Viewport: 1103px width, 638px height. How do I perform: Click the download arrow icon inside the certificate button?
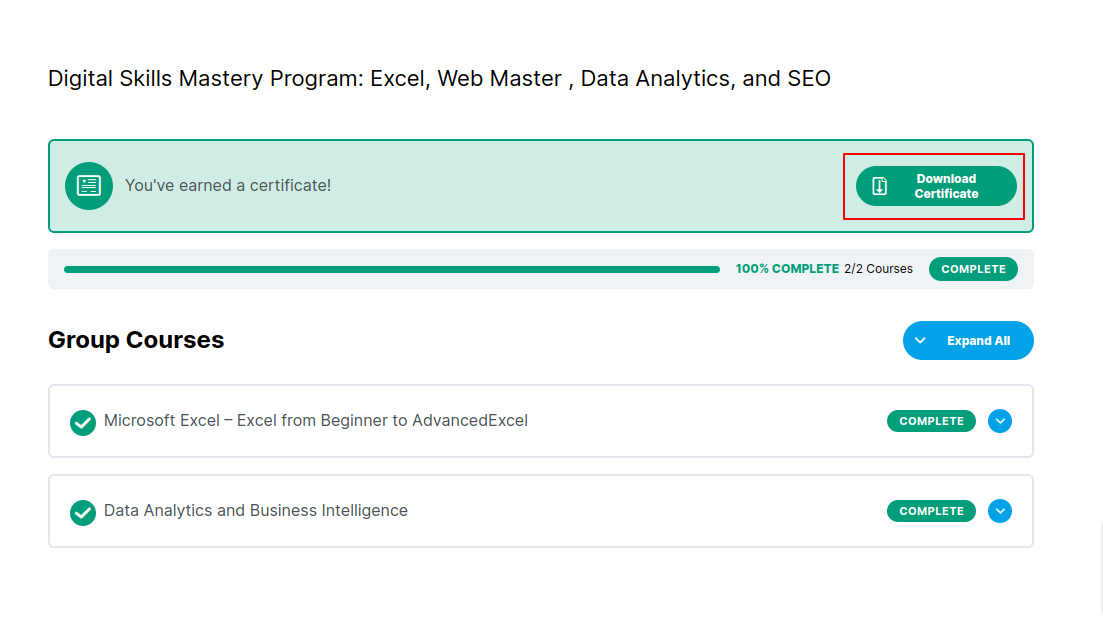coord(880,186)
